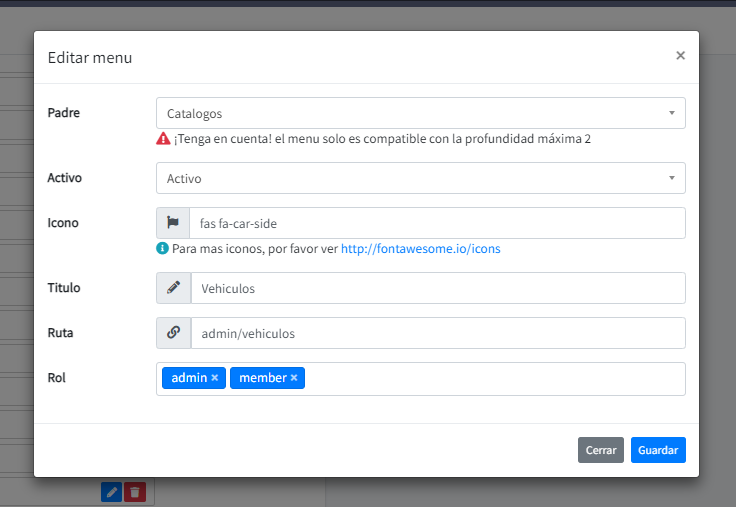Image resolution: width=736 pixels, height=507 pixels.
Task: Expand the Padre dropdown arrow
Action: (x=671, y=113)
